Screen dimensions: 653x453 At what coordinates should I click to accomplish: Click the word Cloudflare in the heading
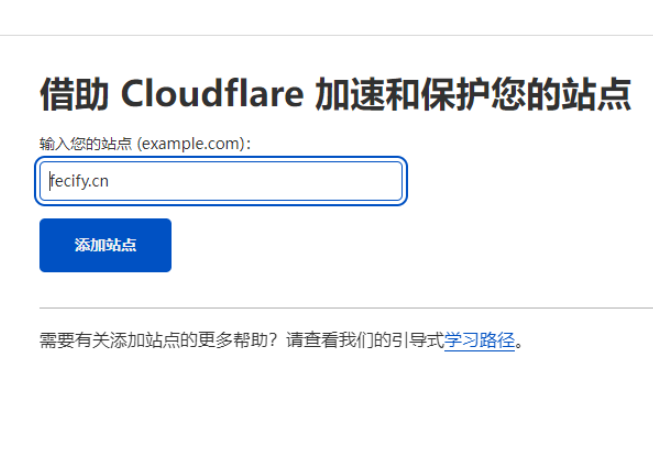(211, 95)
